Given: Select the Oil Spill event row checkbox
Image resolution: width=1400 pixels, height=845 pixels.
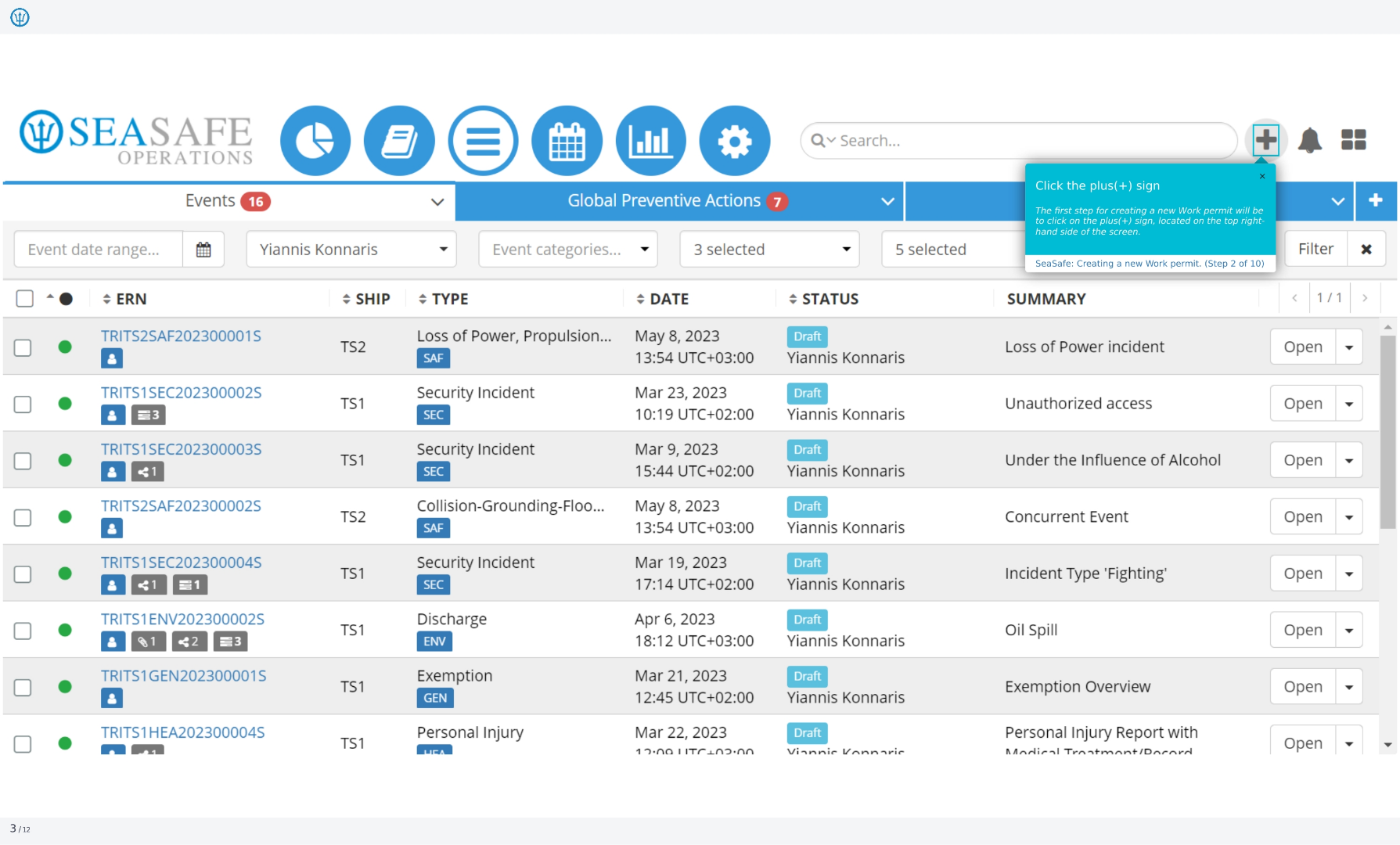Looking at the screenshot, I should click(x=23, y=631).
